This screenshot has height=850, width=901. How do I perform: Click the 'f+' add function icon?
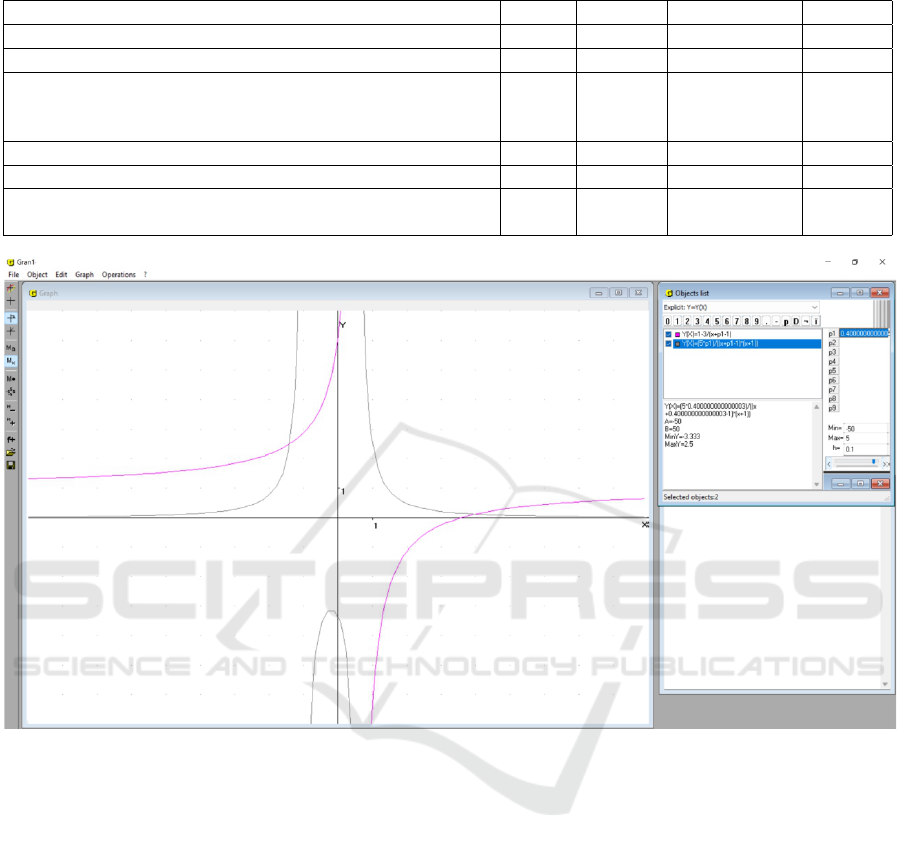[x=11, y=439]
